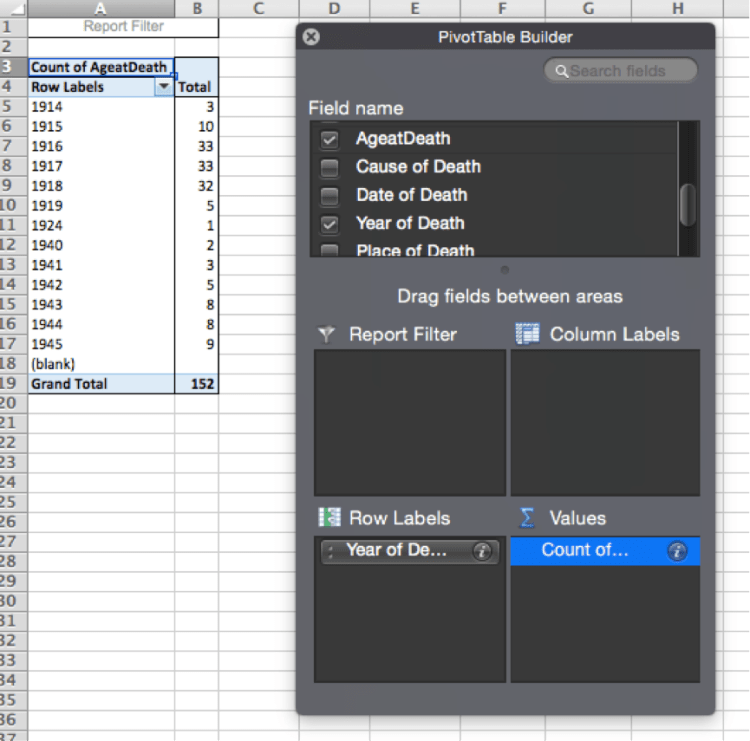The height and width of the screenshot is (741, 750).
Task: Uncheck the Year of Death field
Action: click(329, 224)
